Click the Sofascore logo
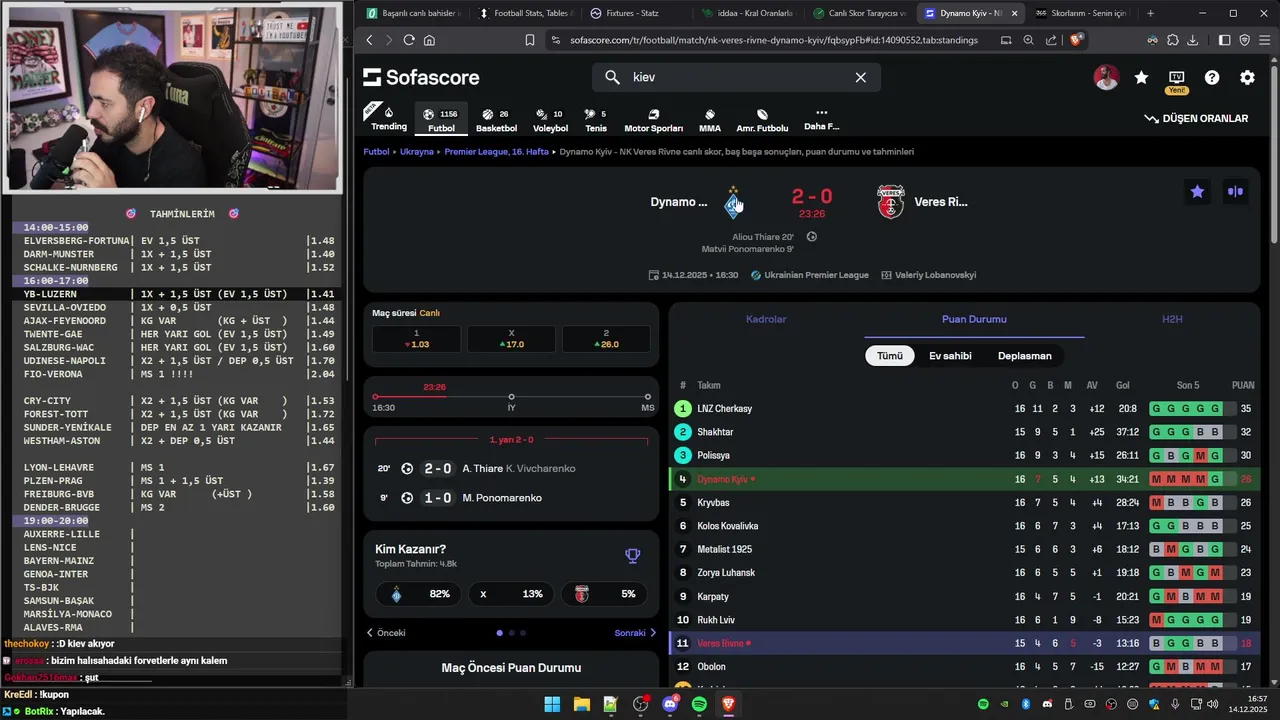This screenshot has height=720, width=1280. pyautogui.click(x=421, y=77)
